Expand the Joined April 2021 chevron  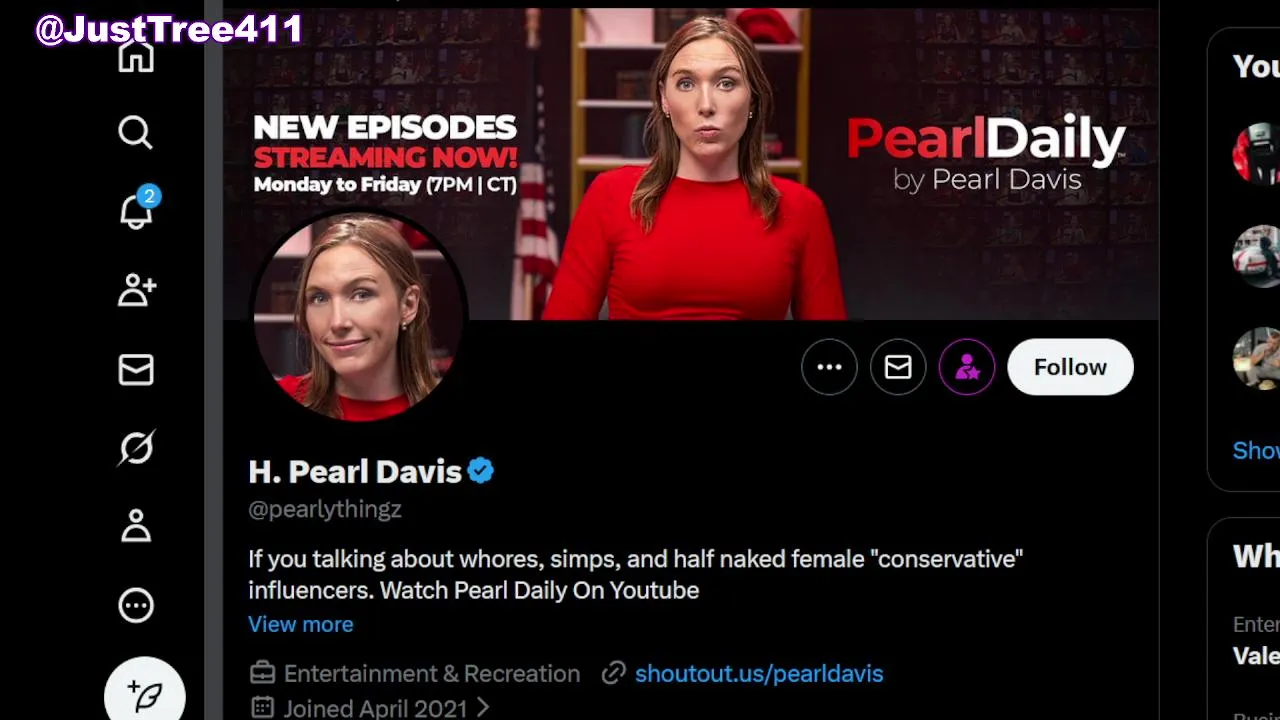tap(483, 708)
